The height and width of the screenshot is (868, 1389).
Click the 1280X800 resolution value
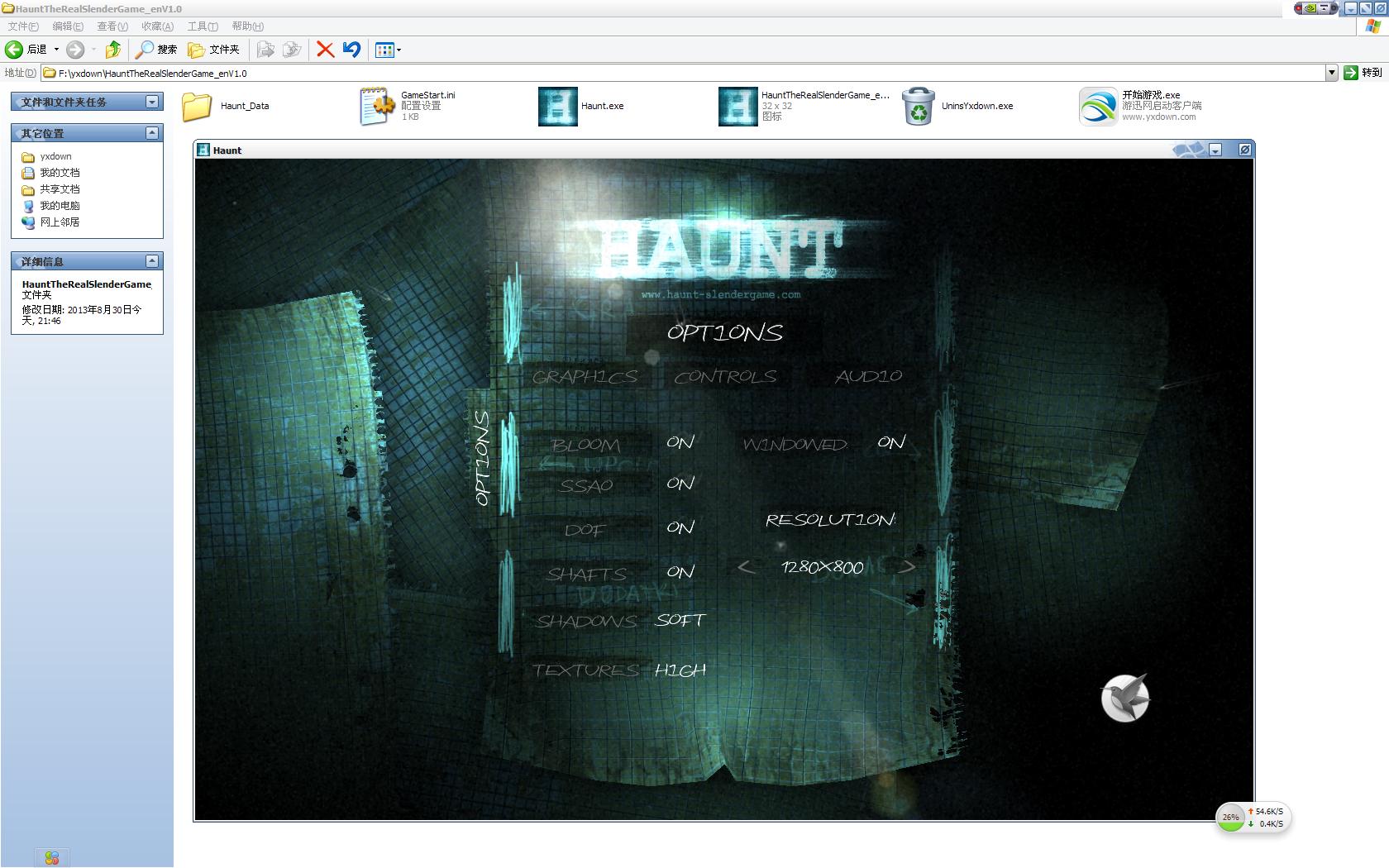(x=823, y=567)
